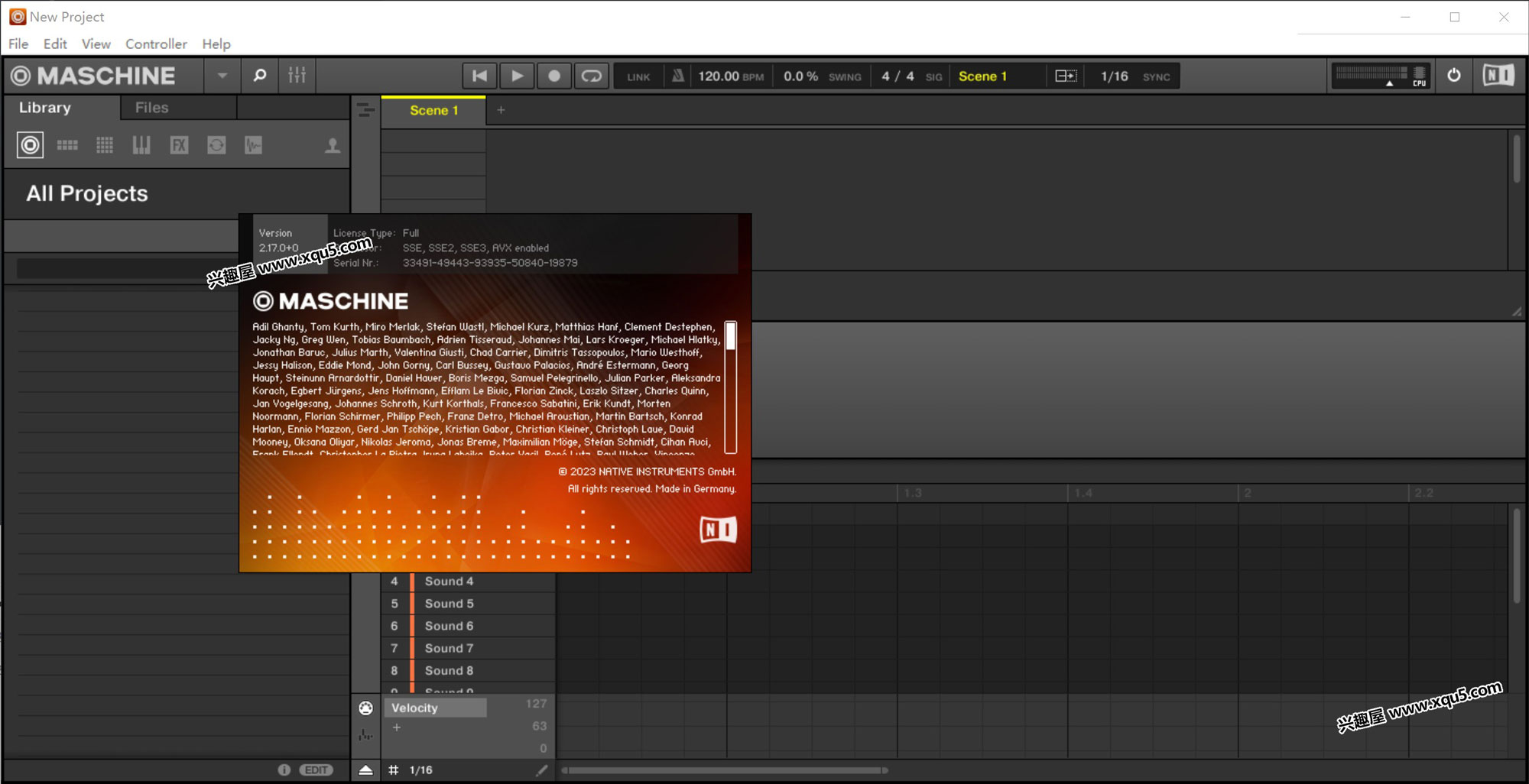Toggle the arranger view icon

point(366,111)
